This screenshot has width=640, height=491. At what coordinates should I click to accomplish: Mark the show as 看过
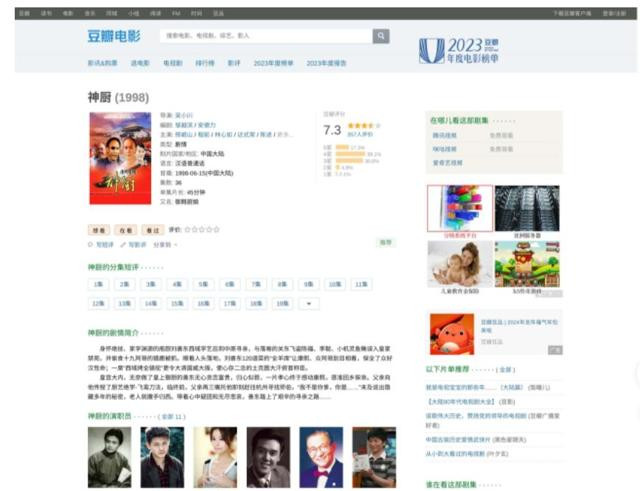tap(153, 230)
